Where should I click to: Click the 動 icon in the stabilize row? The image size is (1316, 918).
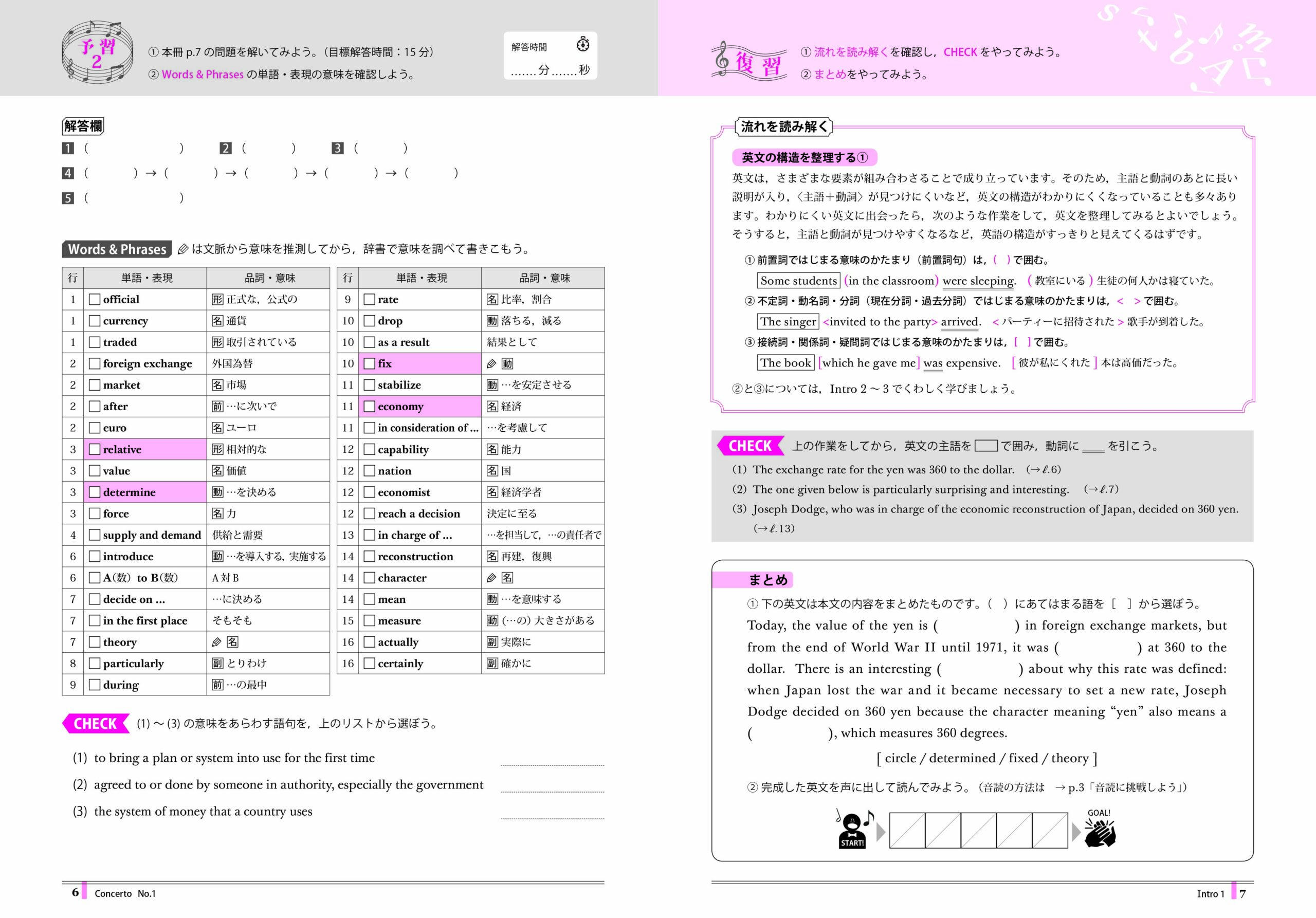point(492,385)
